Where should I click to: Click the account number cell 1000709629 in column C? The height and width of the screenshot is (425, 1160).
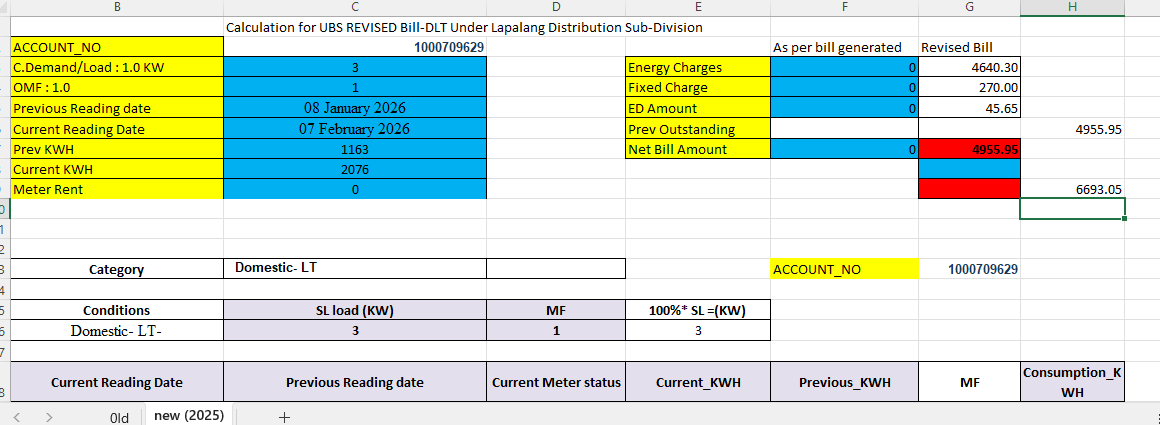coord(450,47)
